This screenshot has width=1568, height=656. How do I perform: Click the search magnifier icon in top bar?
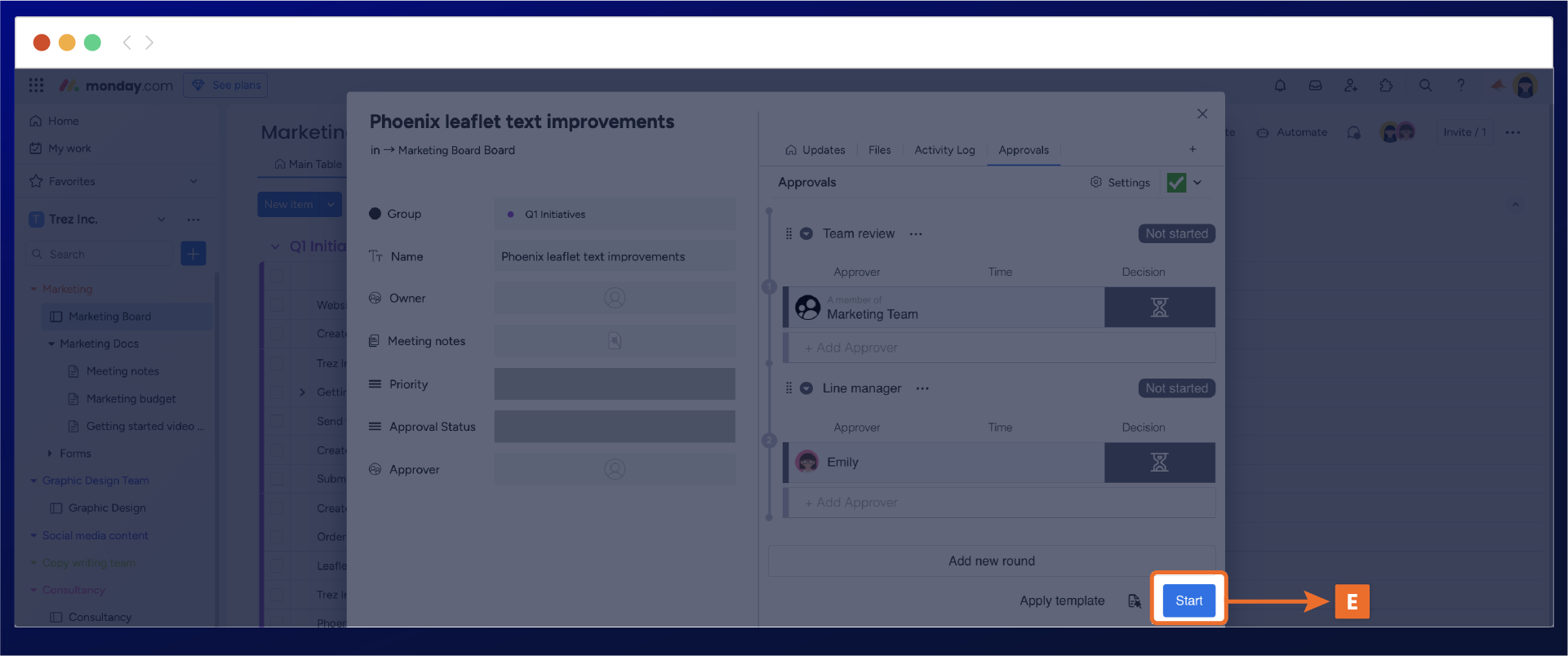tap(1425, 86)
